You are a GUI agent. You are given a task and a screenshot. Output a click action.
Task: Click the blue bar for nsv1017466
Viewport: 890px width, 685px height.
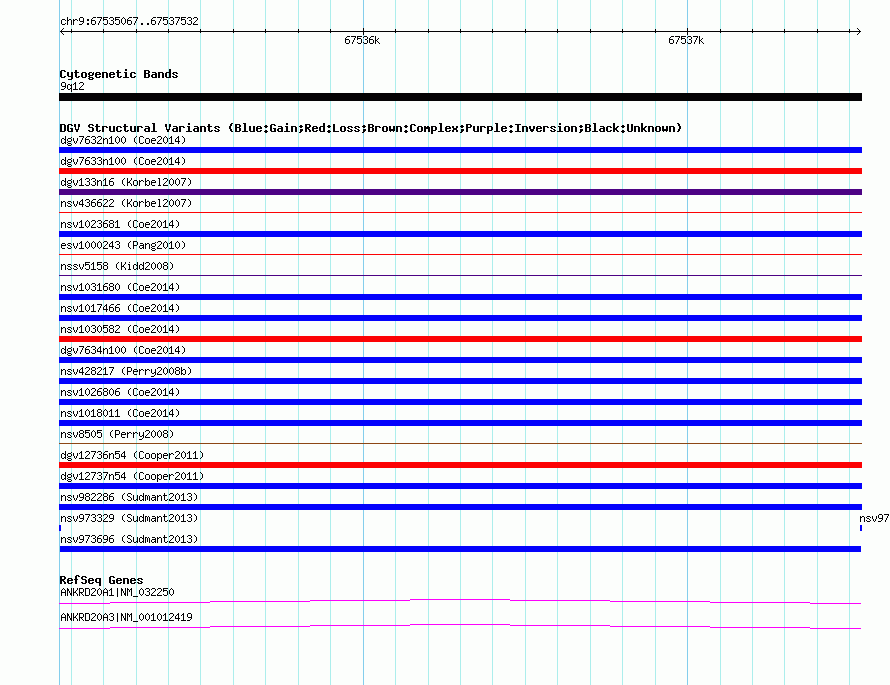[460, 318]
